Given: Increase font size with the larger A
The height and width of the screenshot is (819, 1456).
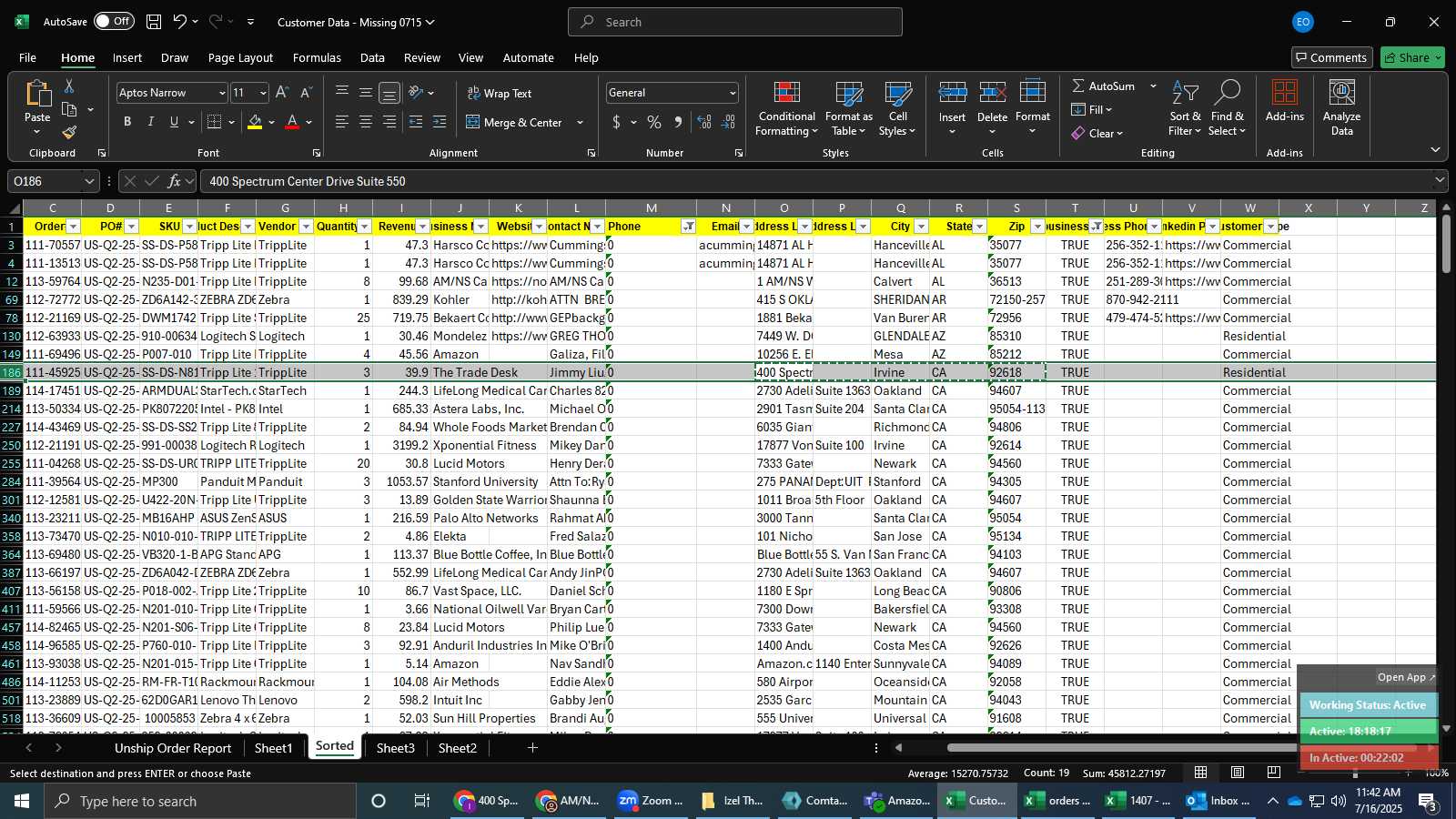Looking at the screenshot, I should click(x=282, y=93).
